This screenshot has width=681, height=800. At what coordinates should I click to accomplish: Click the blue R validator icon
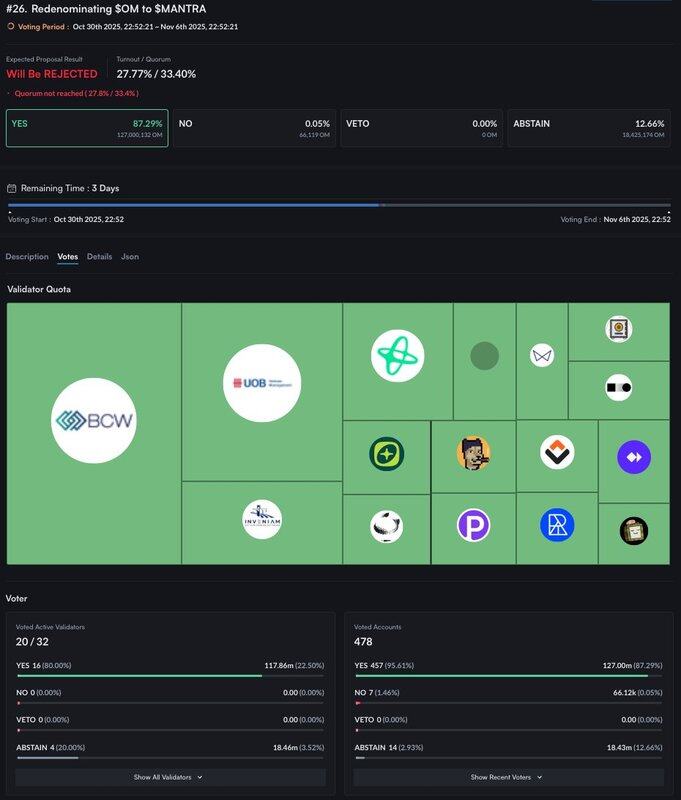tap(557, 525)
